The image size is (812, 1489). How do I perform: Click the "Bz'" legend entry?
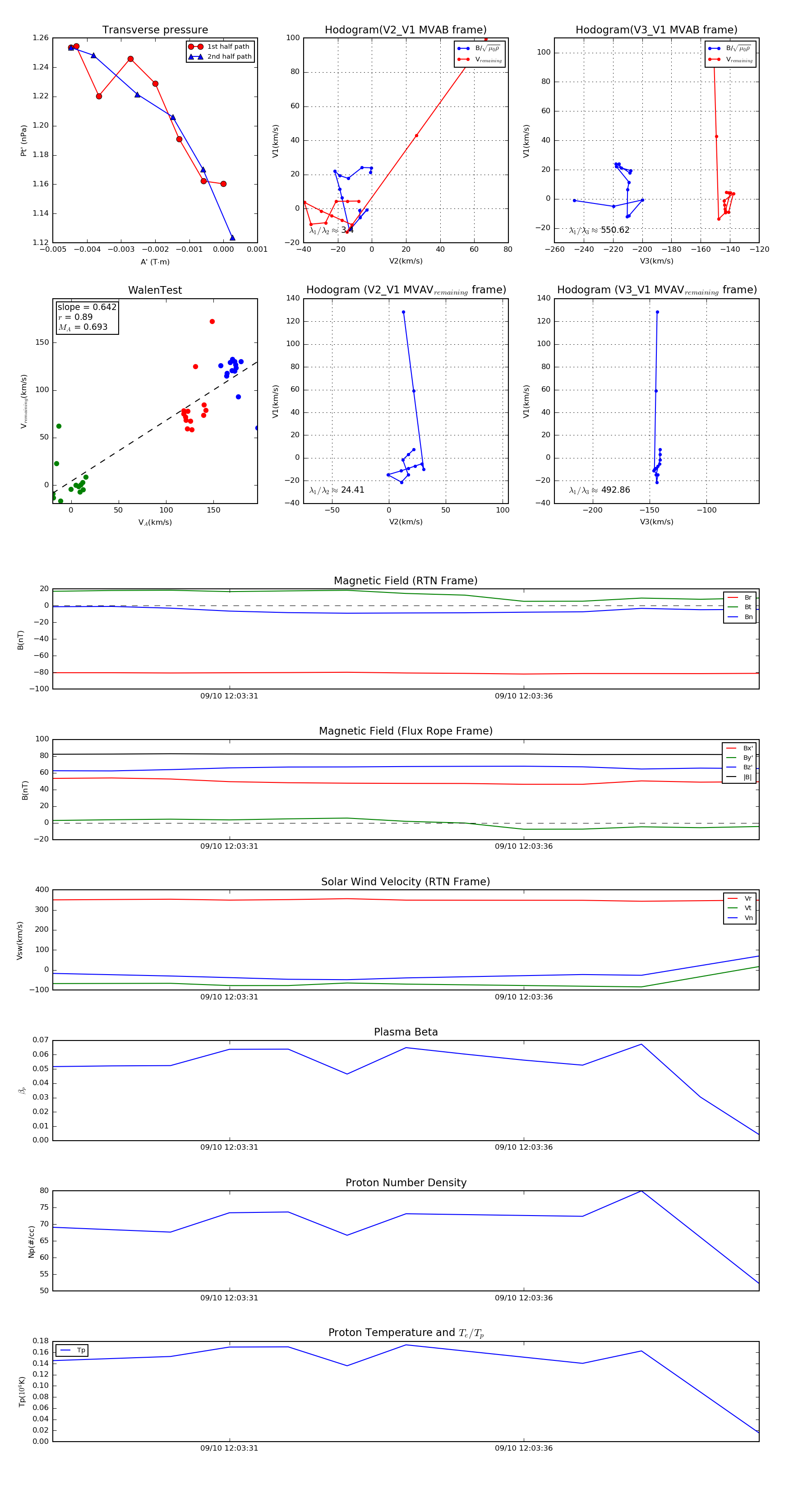coord(739,767)
